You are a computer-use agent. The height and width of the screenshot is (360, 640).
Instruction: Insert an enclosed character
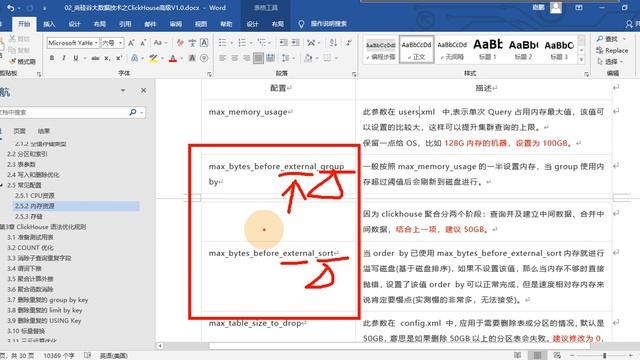coord(204,58)
